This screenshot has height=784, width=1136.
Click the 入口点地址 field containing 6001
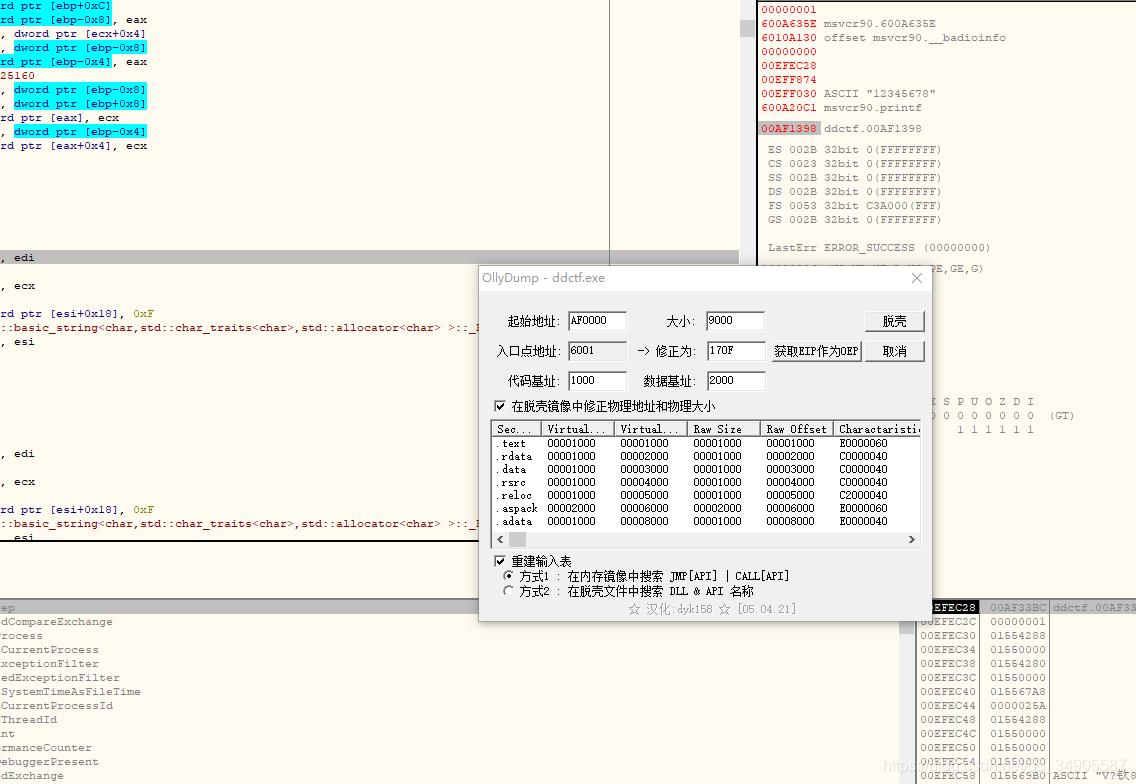pos(597,351)
